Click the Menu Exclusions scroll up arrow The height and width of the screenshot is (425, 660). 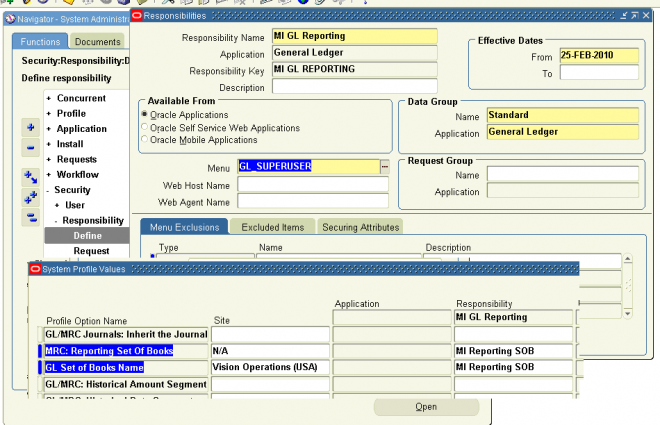pos(628,258)
